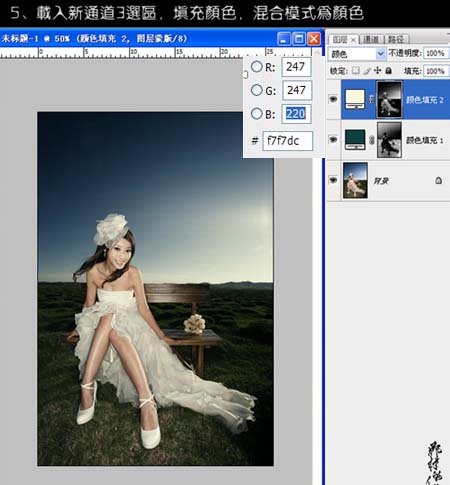The image size is (450, 485).
Task: Click mask link icon on 颜色填充 2
Action: pos(372,99)
